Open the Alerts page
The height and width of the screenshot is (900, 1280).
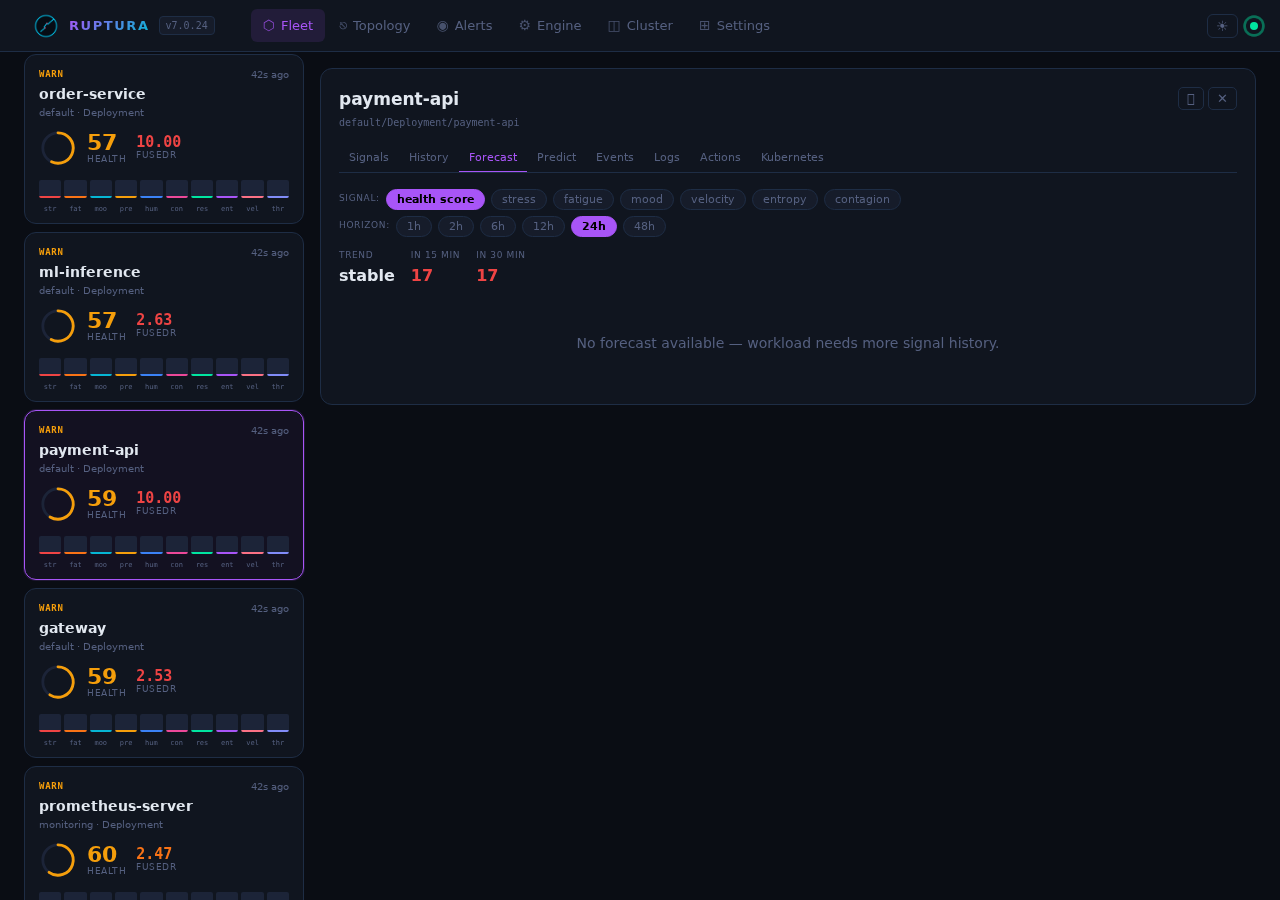tap(464, 26)
